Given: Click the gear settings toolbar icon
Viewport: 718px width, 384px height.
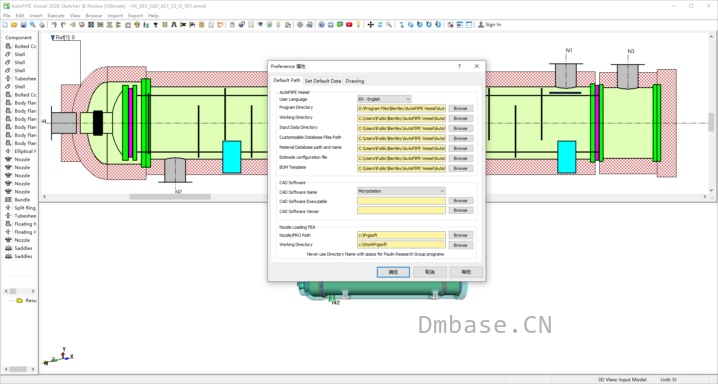Looking at the screenshot, I should tap(300, 25).
